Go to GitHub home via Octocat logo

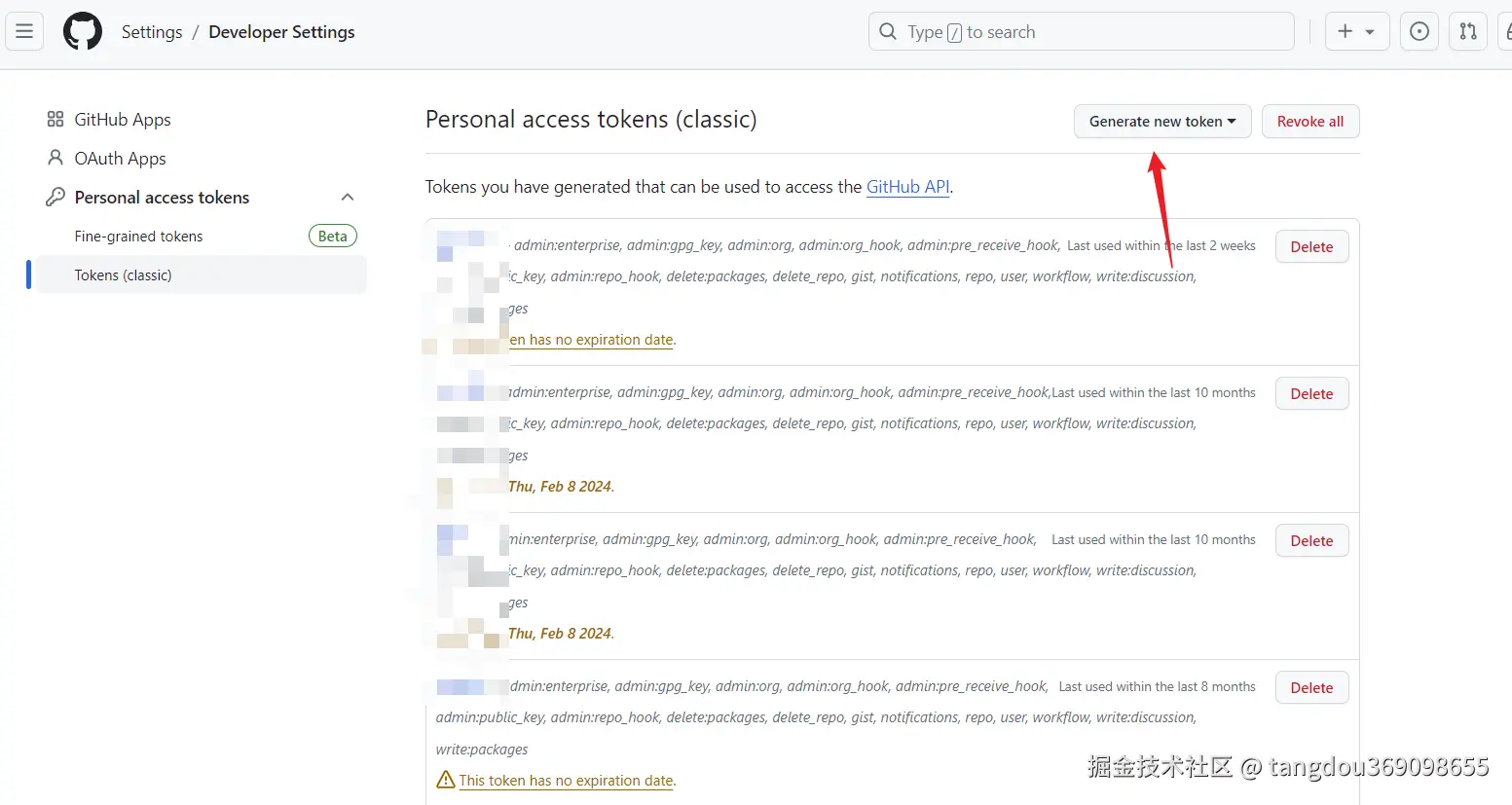click(83, 31)
